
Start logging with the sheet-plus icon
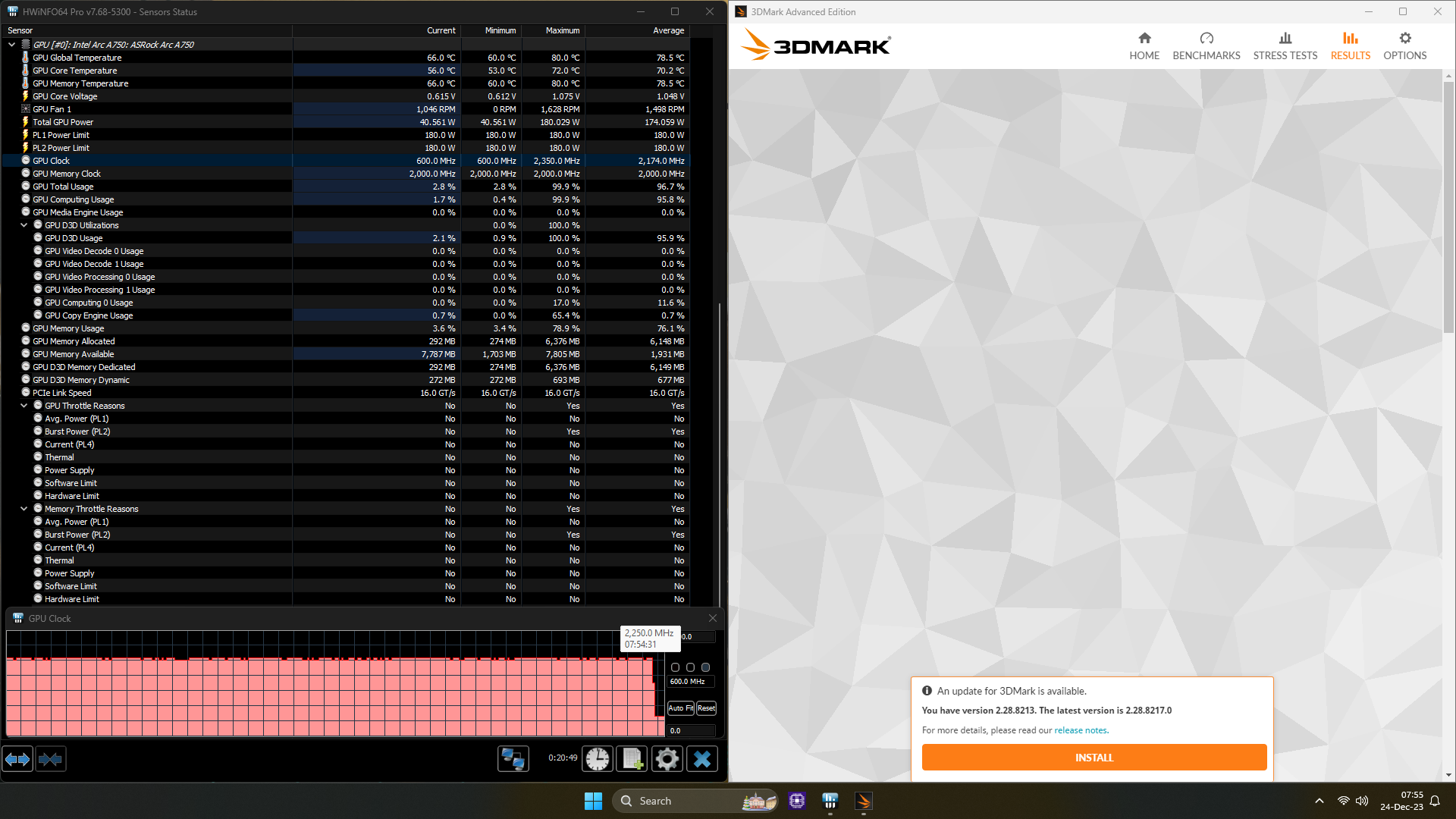pyautogui.click(x=632, y=758)
